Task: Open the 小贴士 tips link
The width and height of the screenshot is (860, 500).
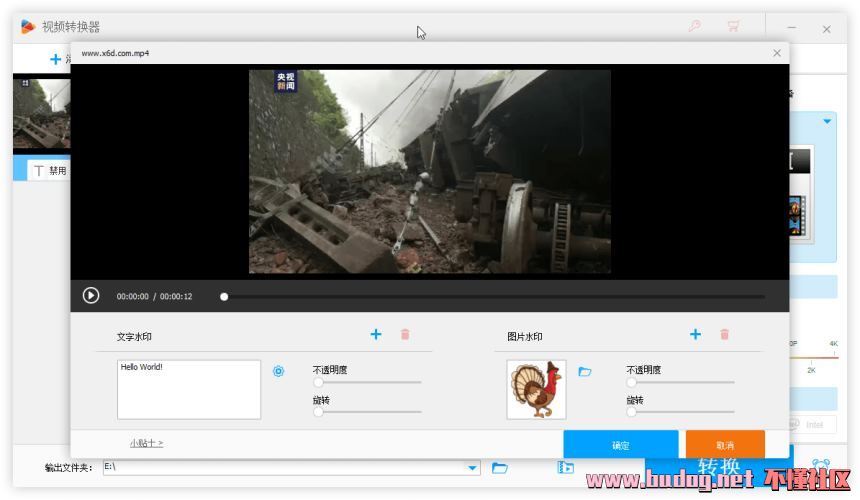Action: [x=146, y=443]
